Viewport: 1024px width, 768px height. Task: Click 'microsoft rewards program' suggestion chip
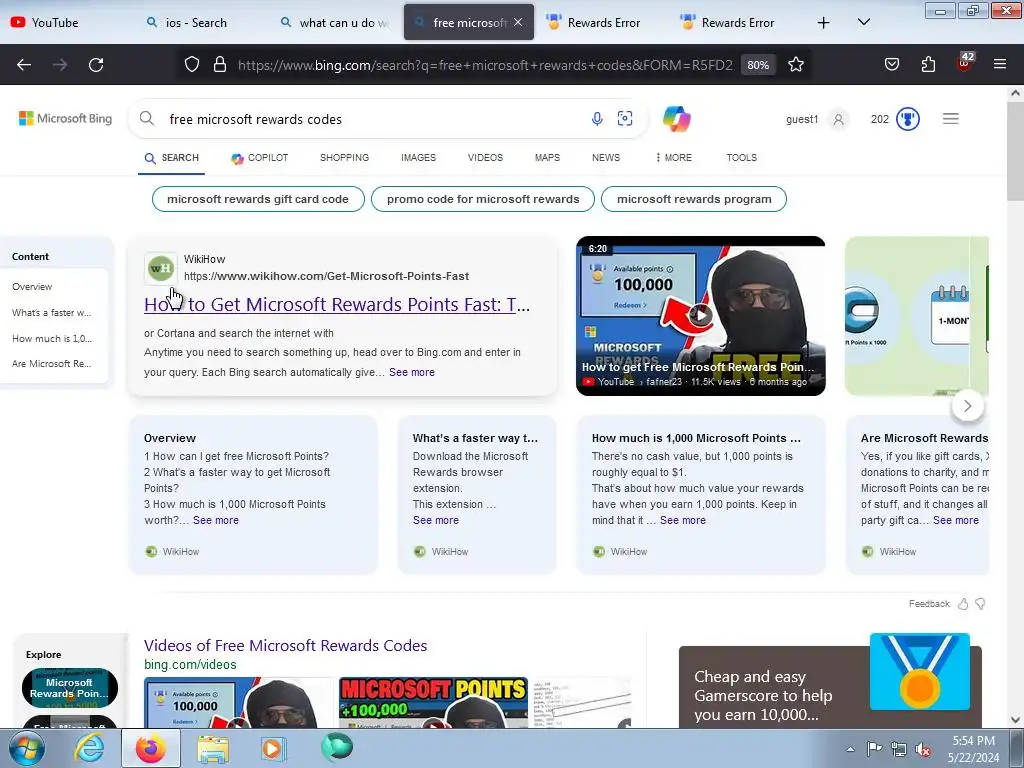pyautogui.click(x=694, y=199)
